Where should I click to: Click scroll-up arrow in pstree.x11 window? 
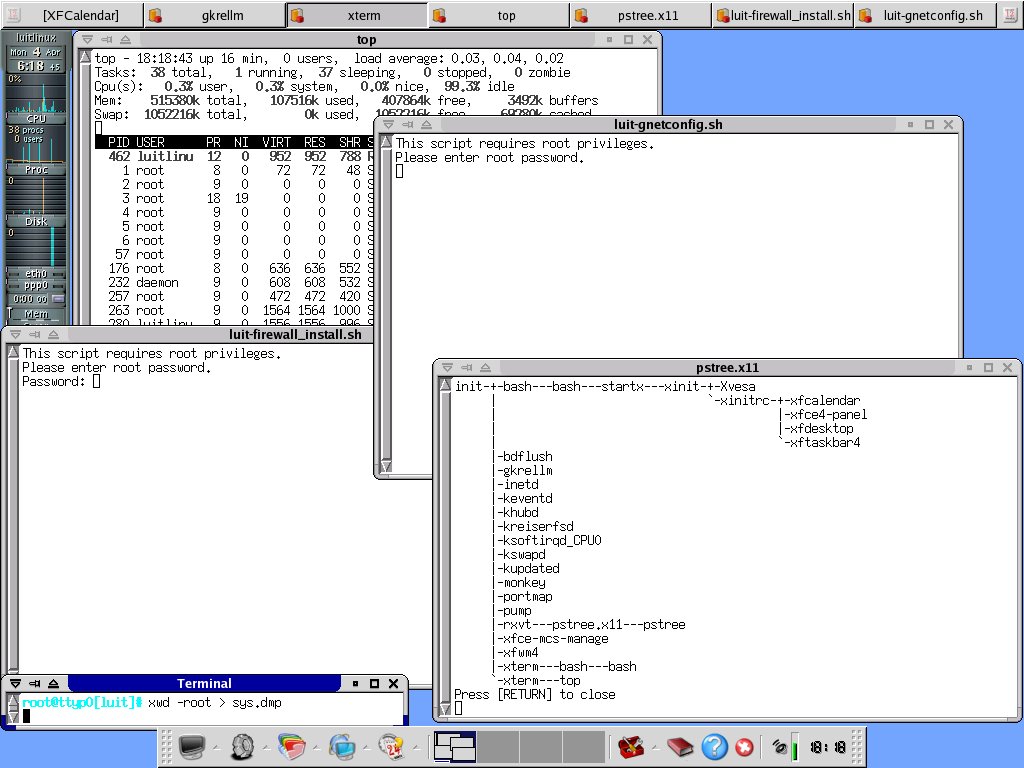tap(445, 385)
